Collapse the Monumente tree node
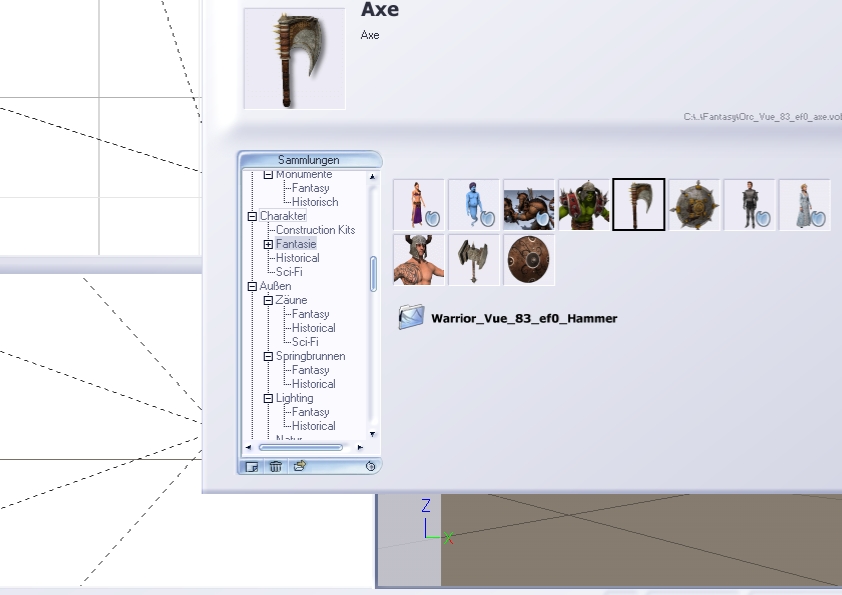842x595 pixels. pos(268,175)
